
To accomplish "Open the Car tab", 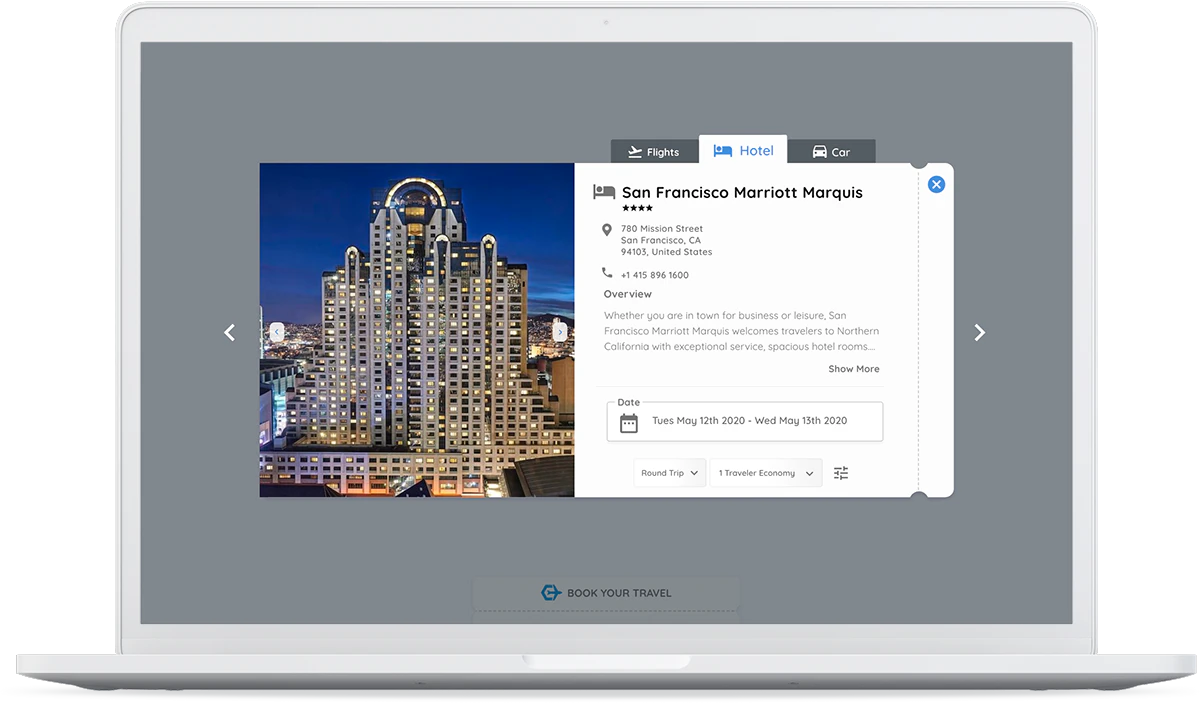I will click(x=831, y=152).
